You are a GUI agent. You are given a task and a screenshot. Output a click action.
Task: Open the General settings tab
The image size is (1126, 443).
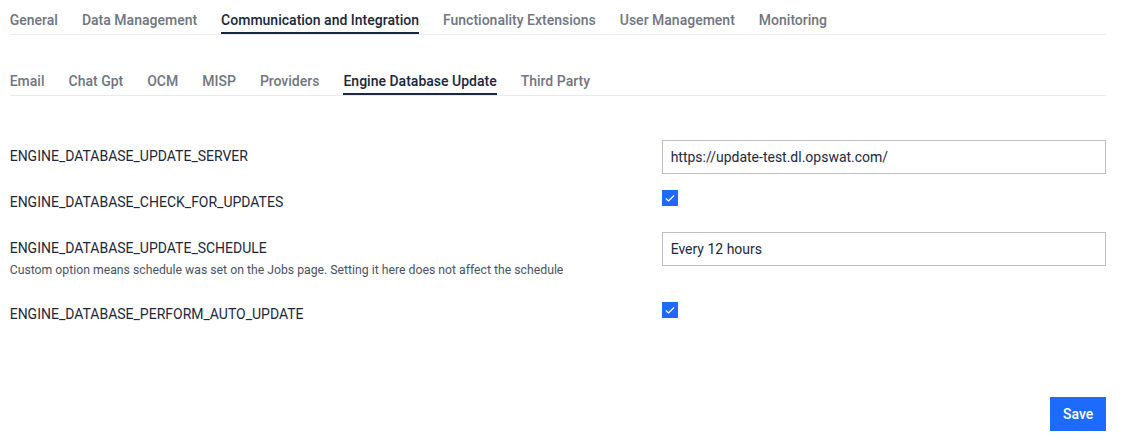[33, 20]
